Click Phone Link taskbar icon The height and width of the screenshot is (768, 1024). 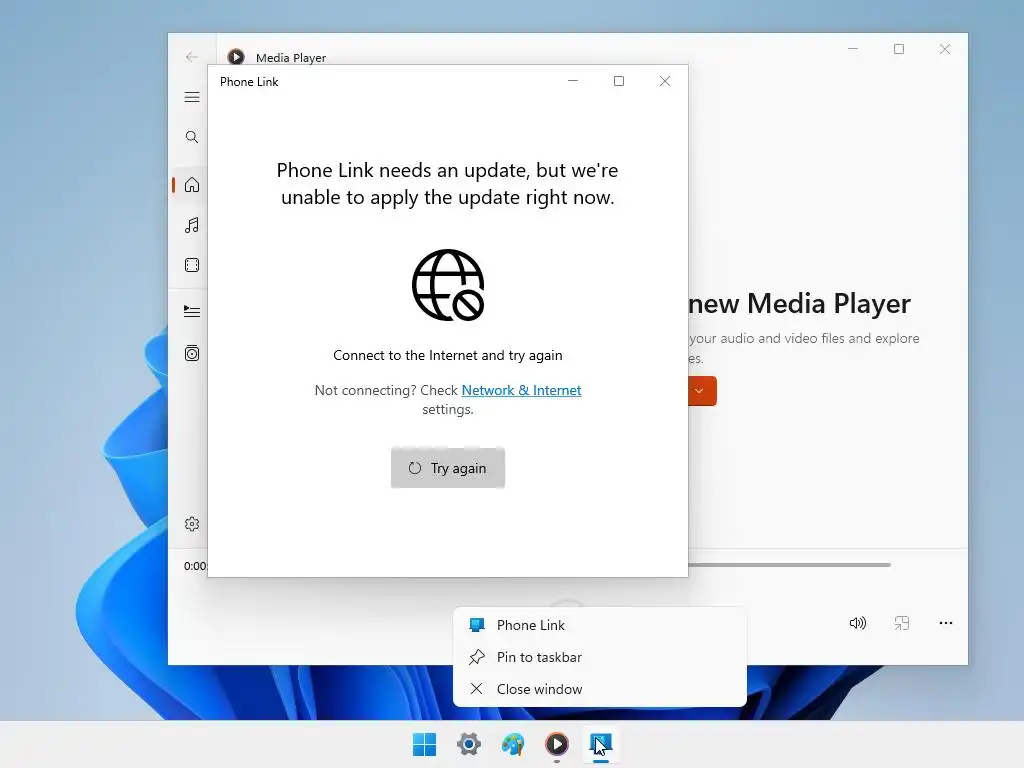[601, 744]
